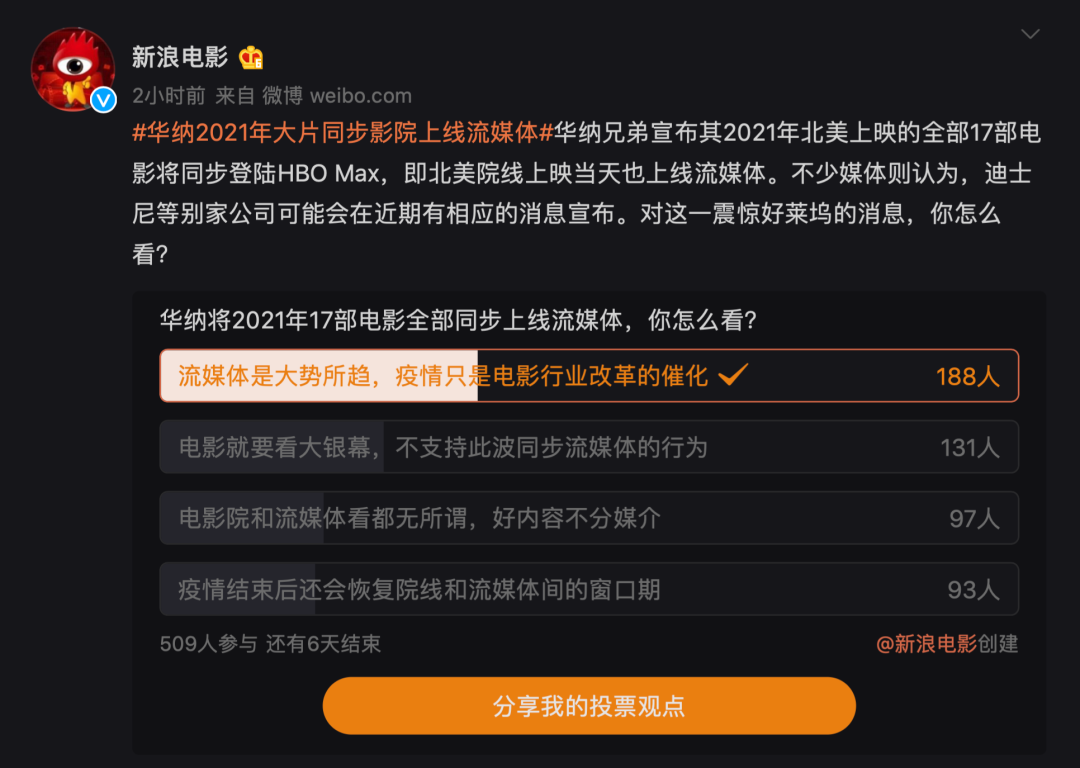Viewport: 1080px width, 768px height.
Task: Pick the 疫情结束后还会恢复 poll option
Action: tap(420, 590)
